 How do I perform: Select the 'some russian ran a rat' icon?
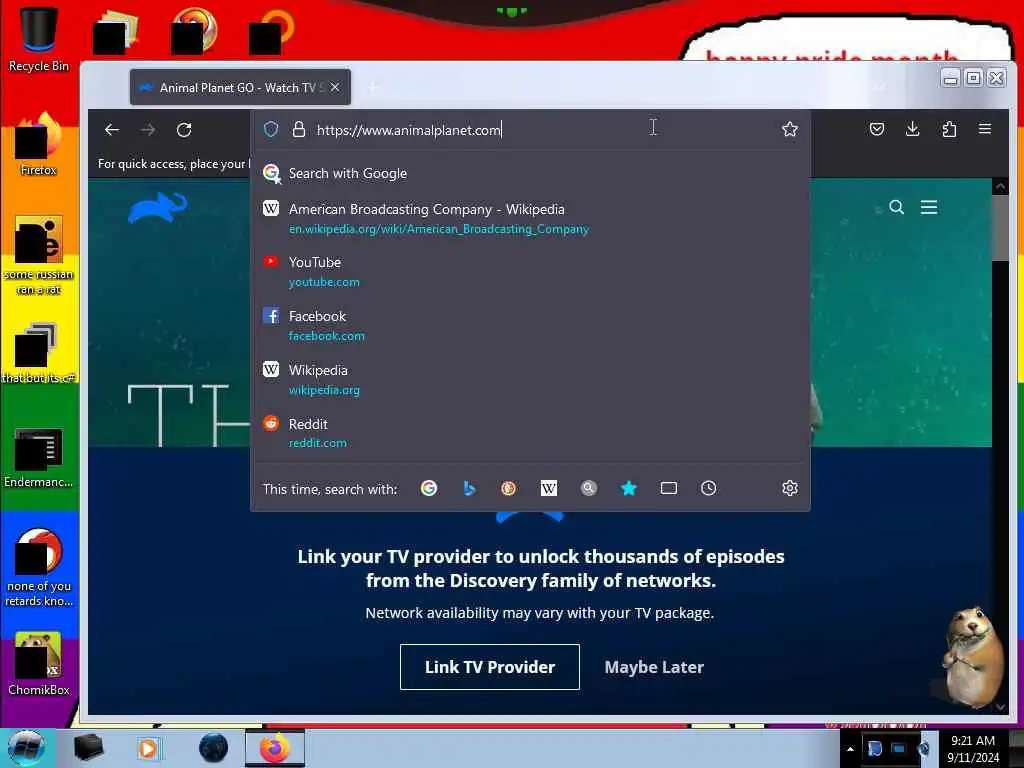tap(39, 256)
